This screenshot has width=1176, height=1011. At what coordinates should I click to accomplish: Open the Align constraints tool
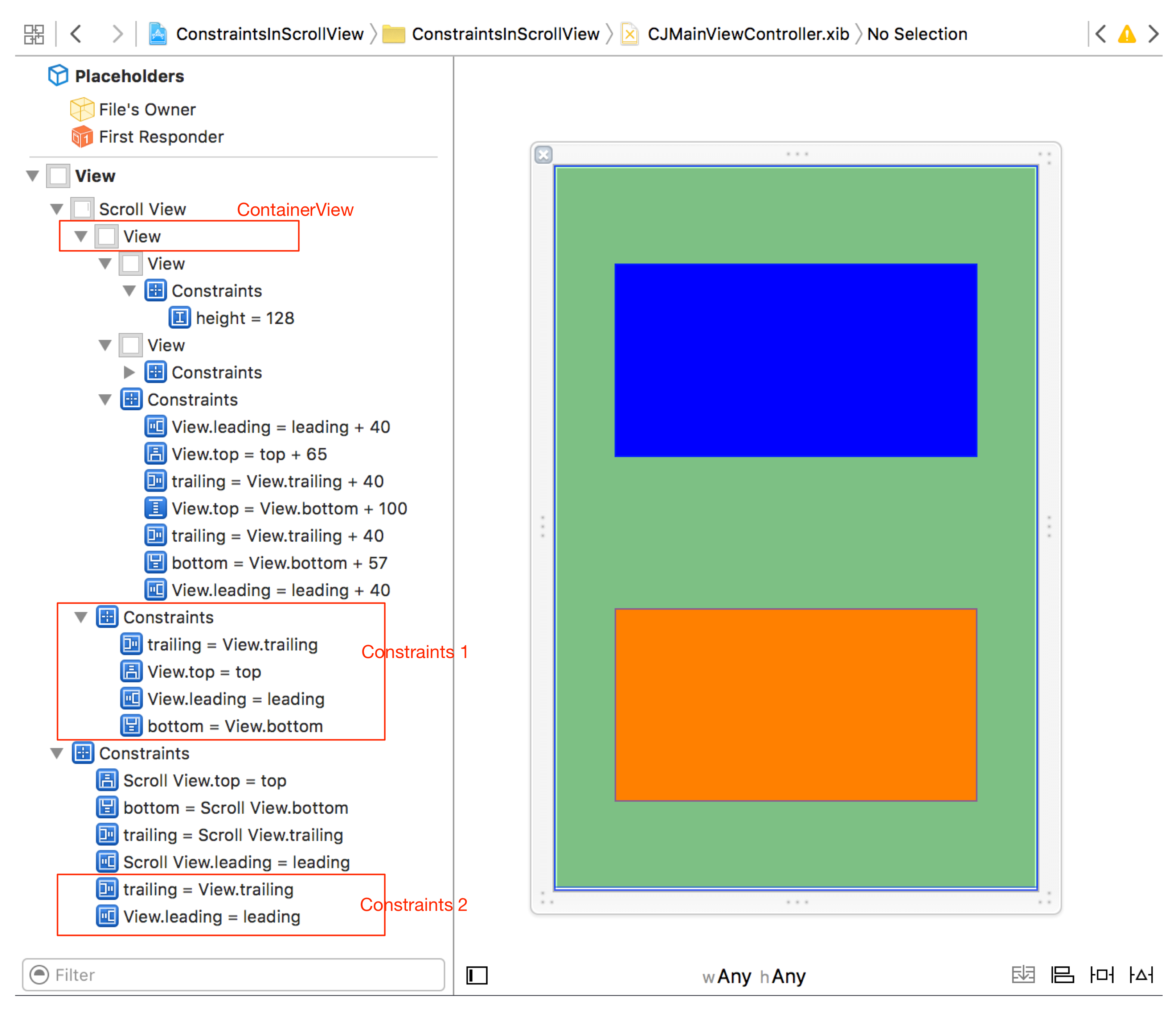point(1062,975)
